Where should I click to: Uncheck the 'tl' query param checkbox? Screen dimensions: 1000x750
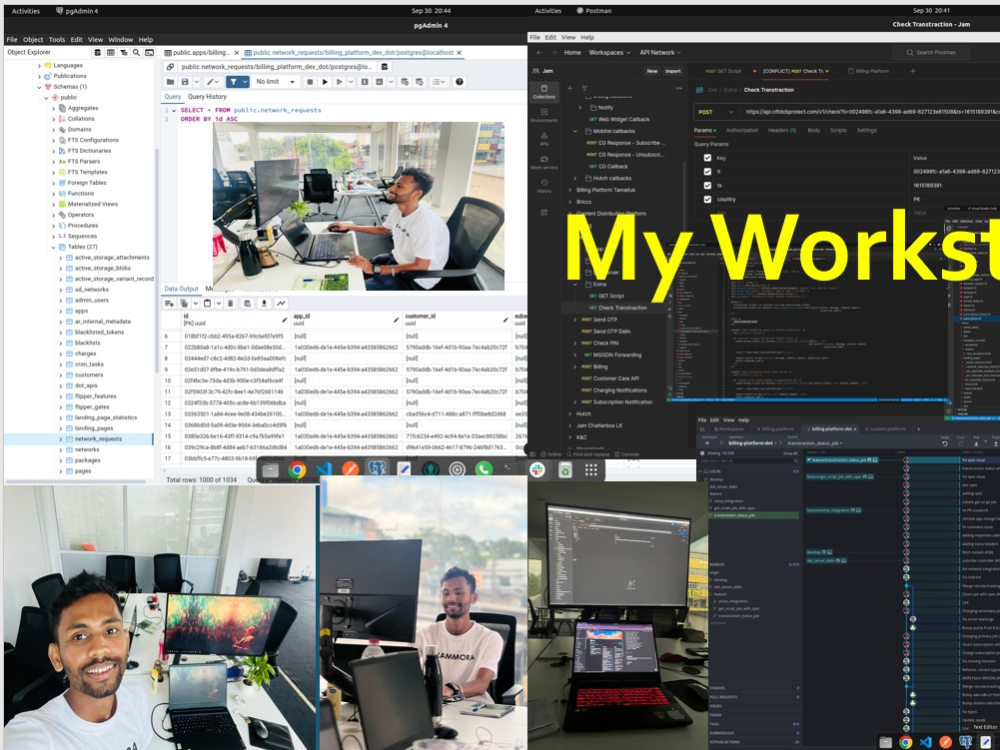pos(707,172)
